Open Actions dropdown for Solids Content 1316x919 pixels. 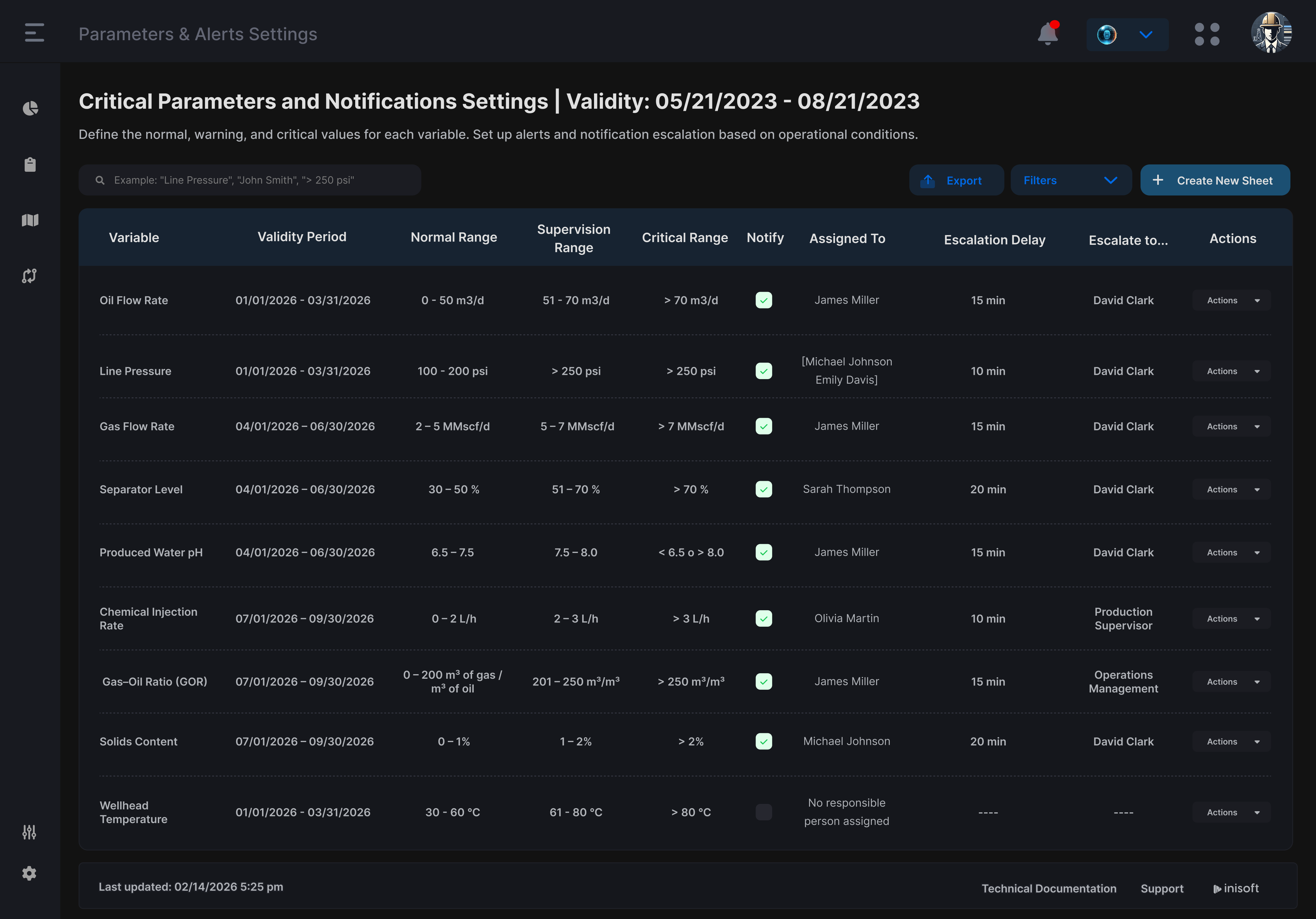point(1231,741)
